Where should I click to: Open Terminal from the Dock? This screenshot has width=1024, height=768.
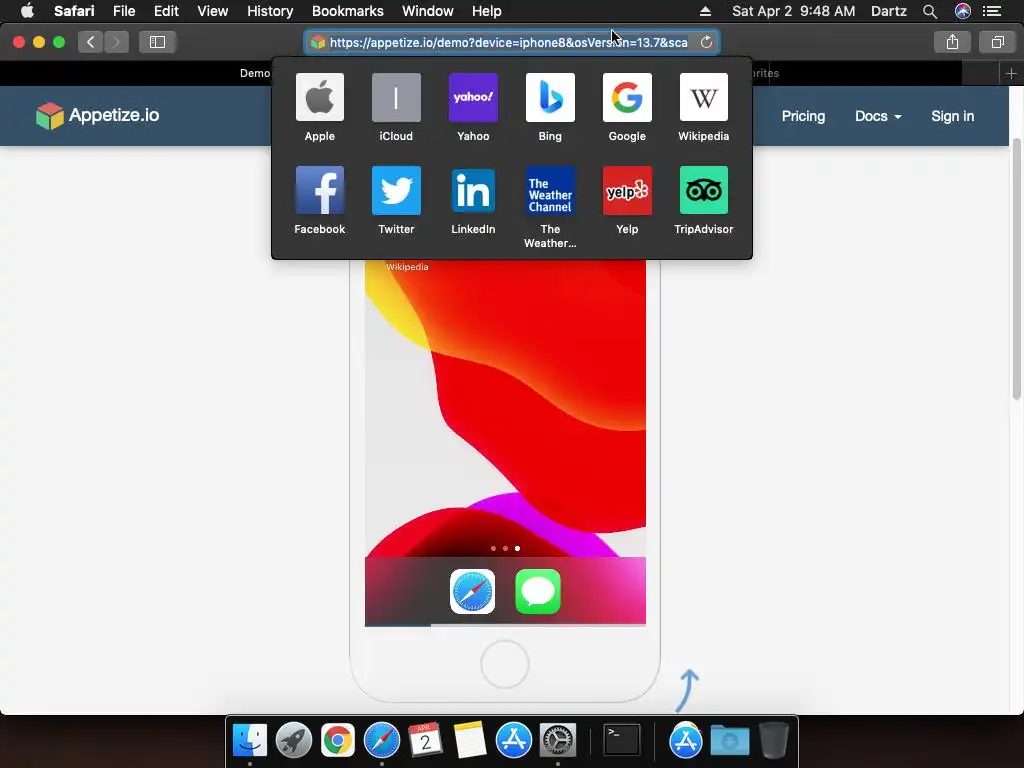[x=621, y=740]
